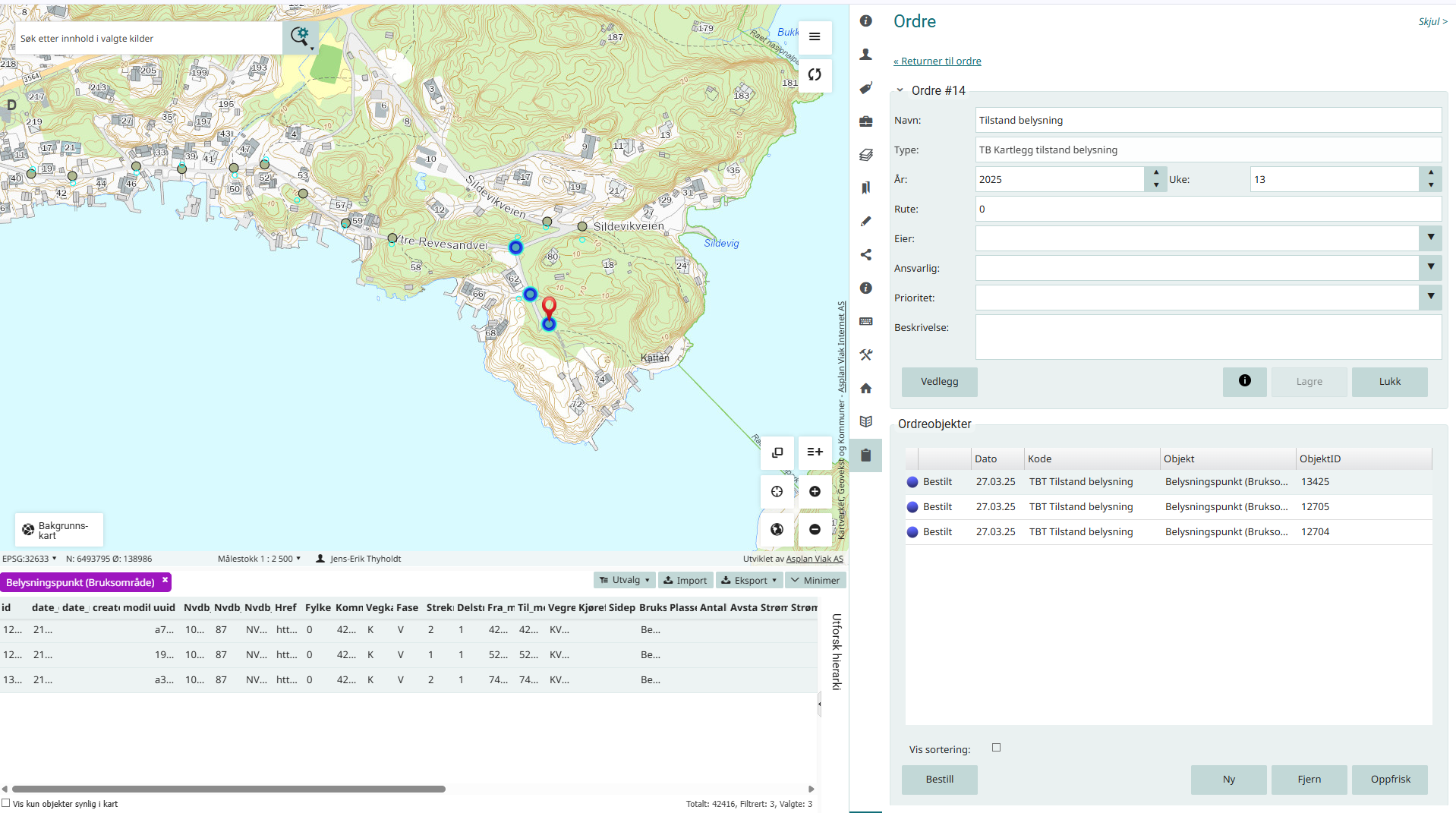This screenshot has width=1456, height=813.
Task: Open the briefcase icon in sidebar
Action: pos(865,121)
